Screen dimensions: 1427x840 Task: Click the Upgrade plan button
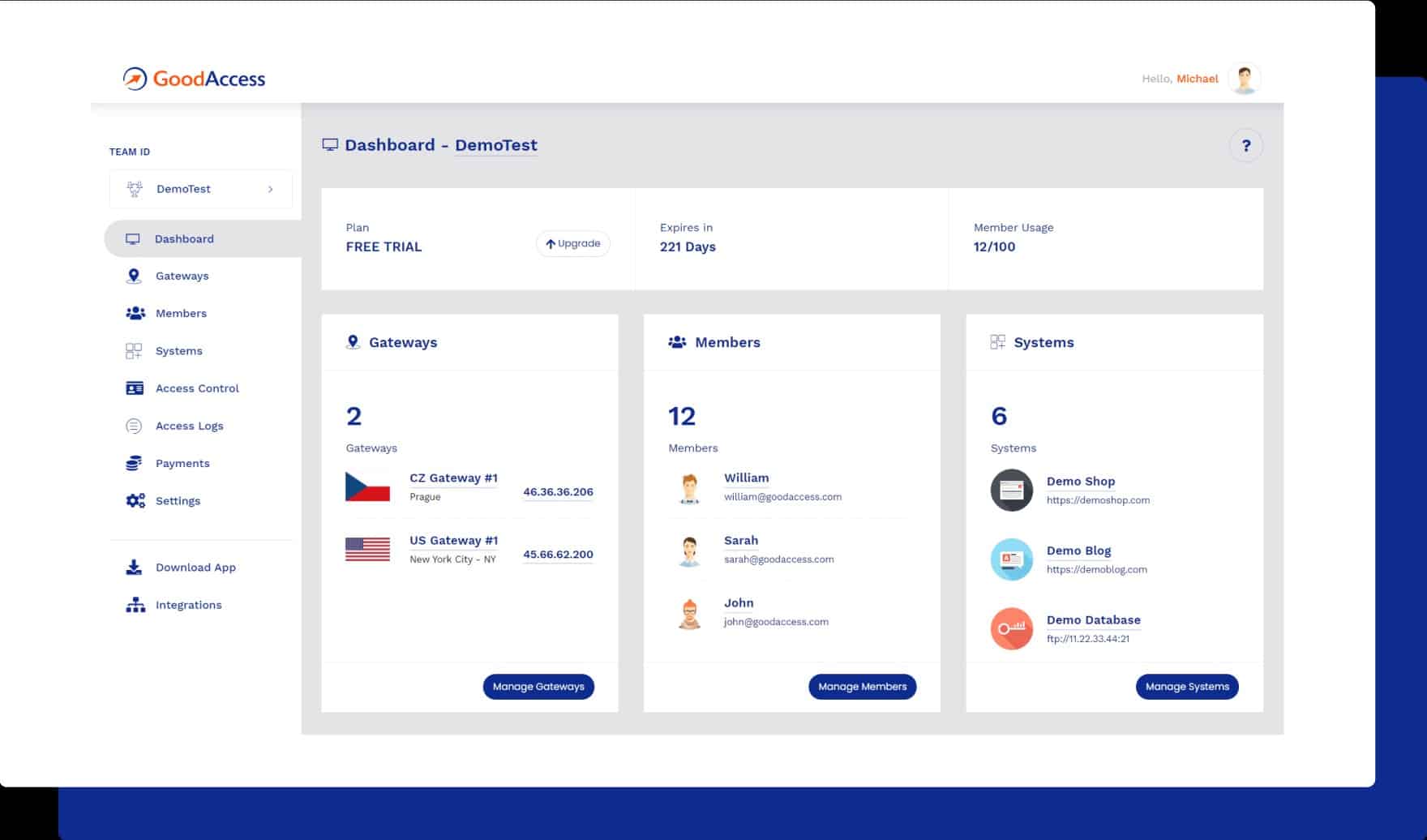click(572, 243)
